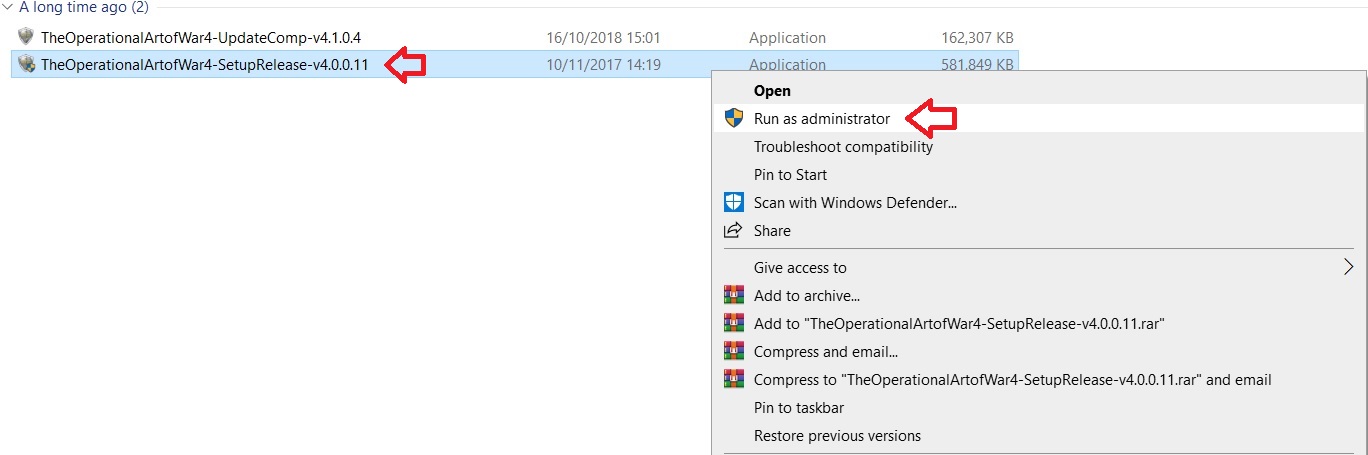Select Pin to Start

pyautogui.click(x=790, y=175)
